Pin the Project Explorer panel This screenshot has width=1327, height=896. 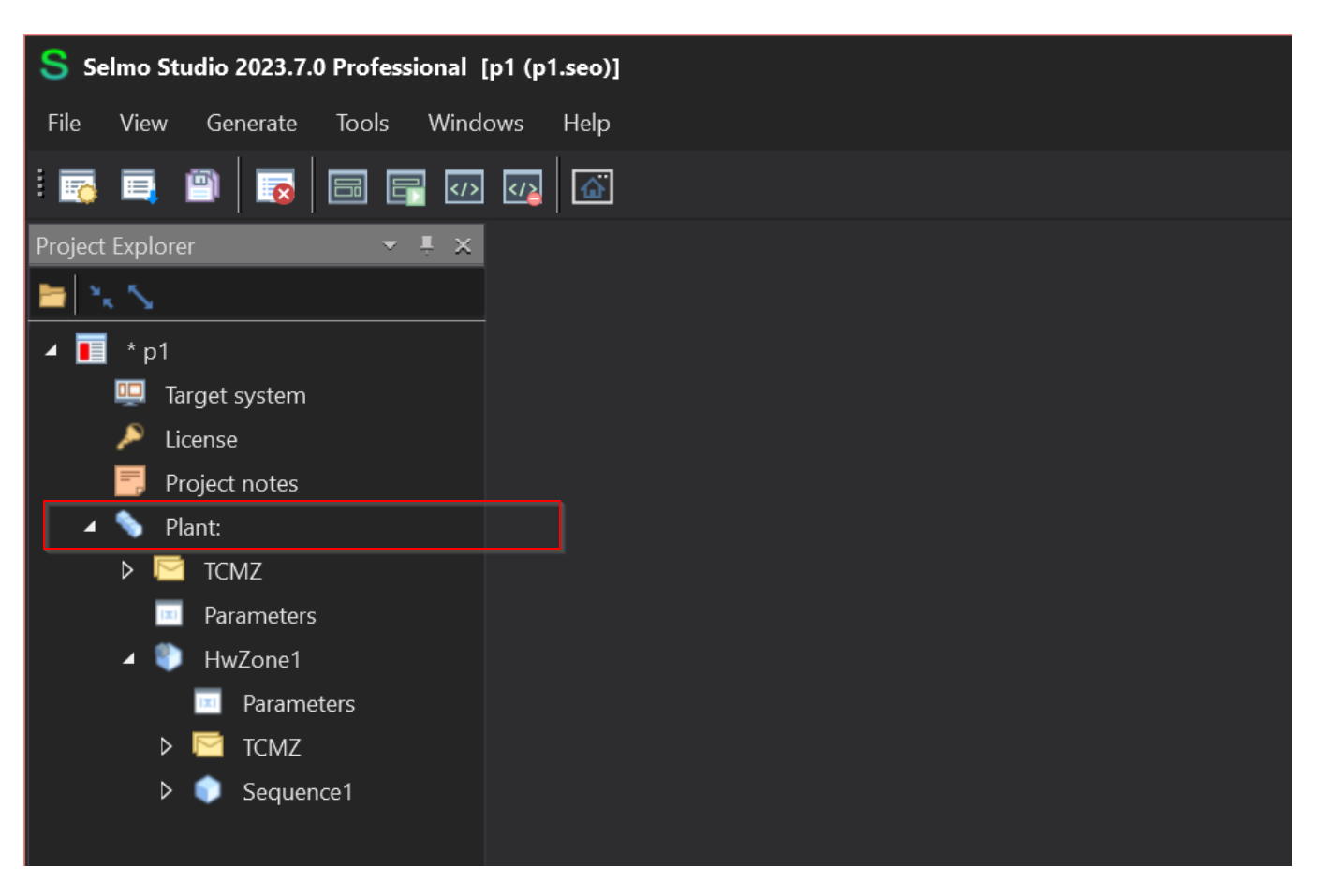tap(427, 245)
